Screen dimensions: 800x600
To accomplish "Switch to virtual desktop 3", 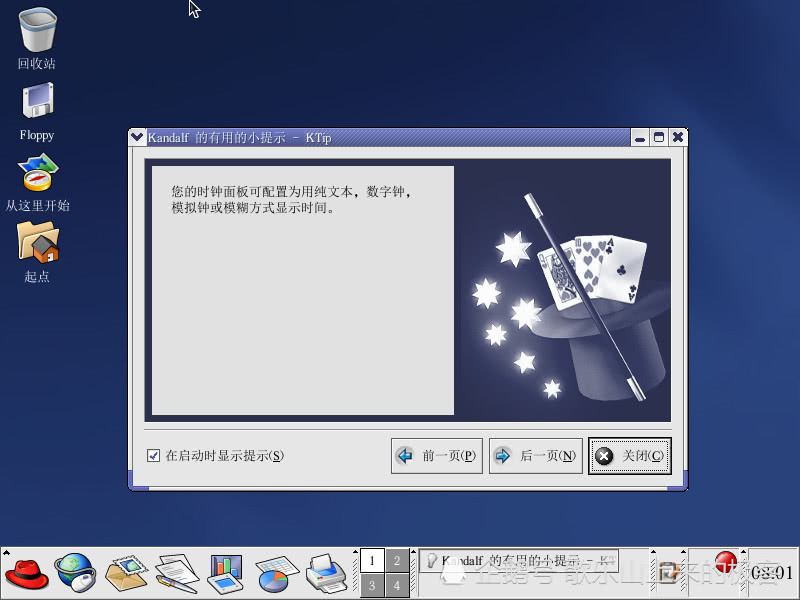I will pos(372,585).
